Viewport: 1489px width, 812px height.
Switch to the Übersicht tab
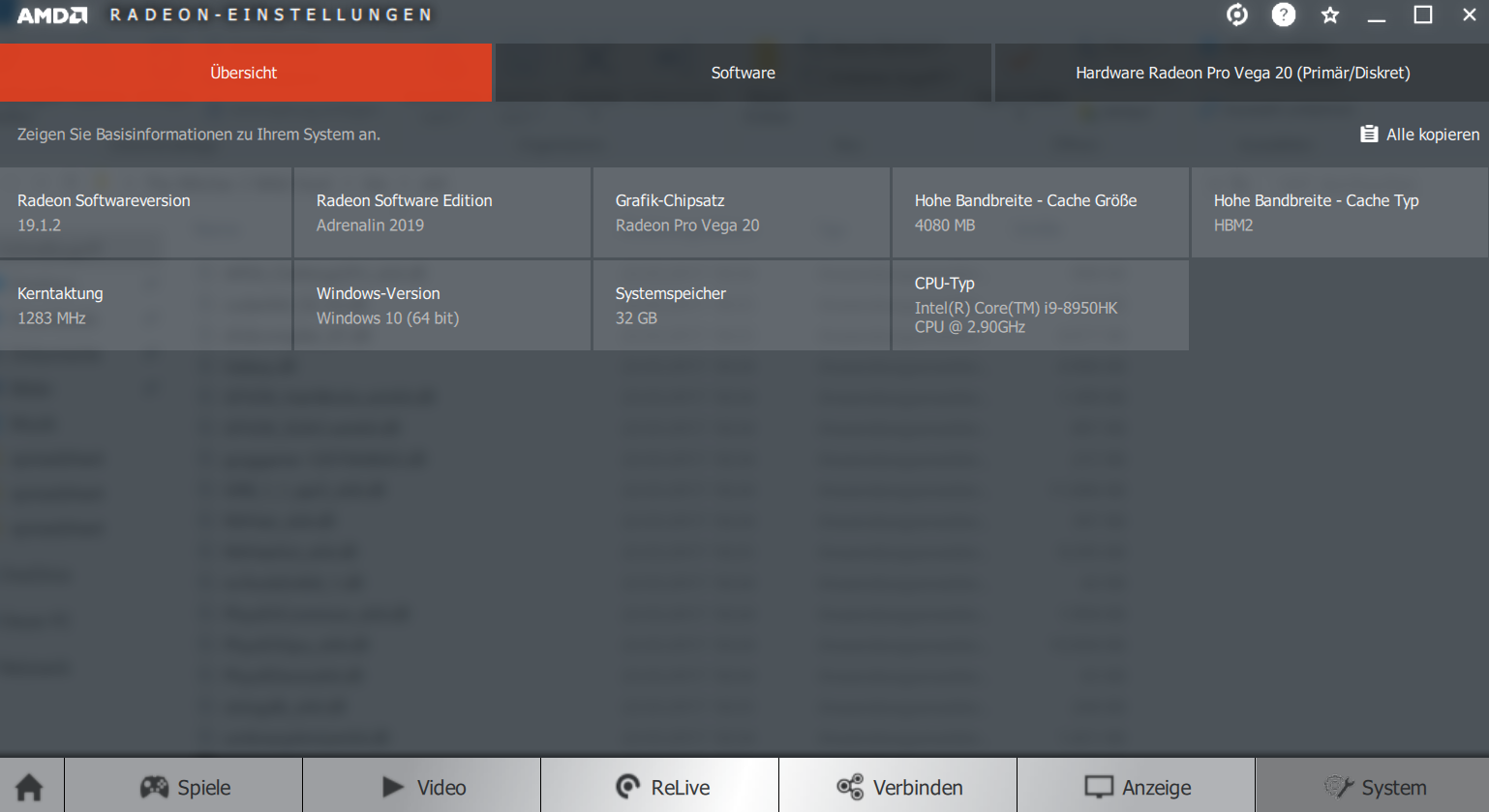(246, 73)
